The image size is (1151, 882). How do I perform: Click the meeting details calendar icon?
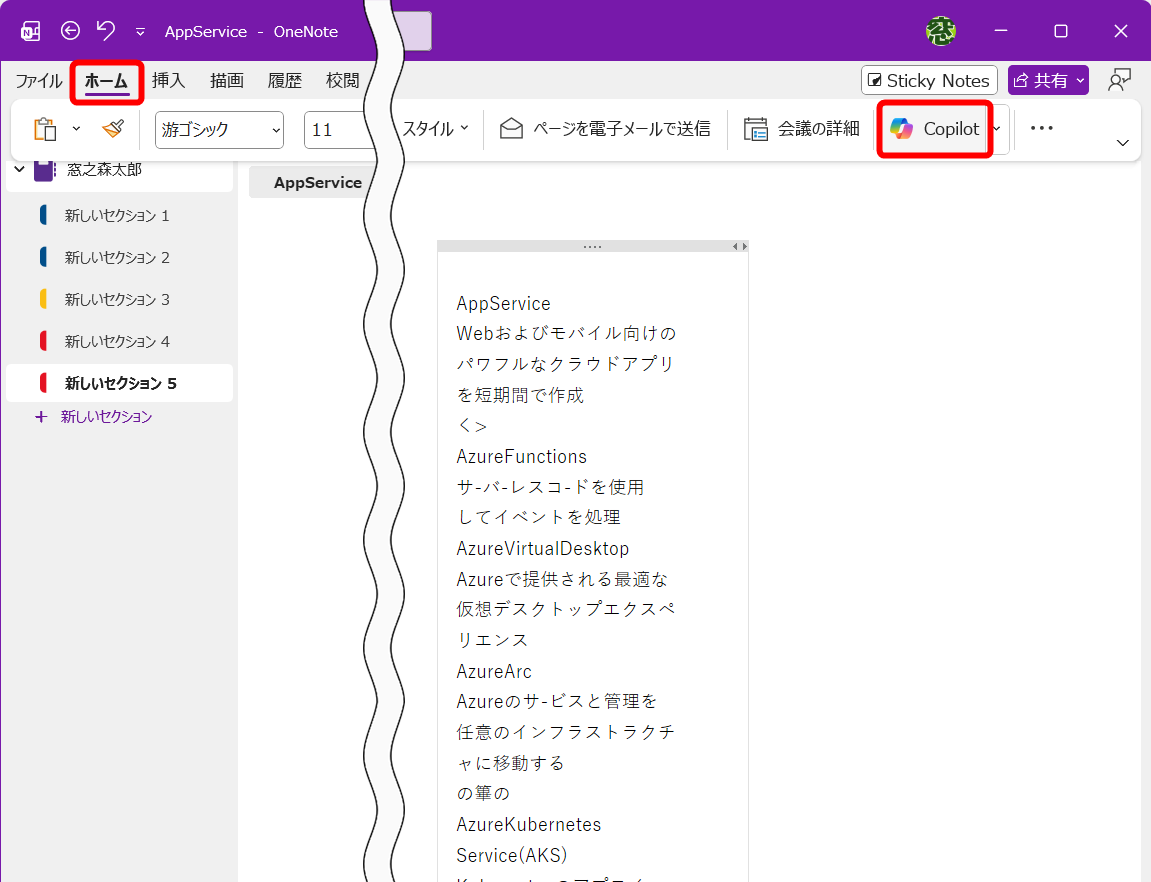pyautogui.click(x=755, y=129)
